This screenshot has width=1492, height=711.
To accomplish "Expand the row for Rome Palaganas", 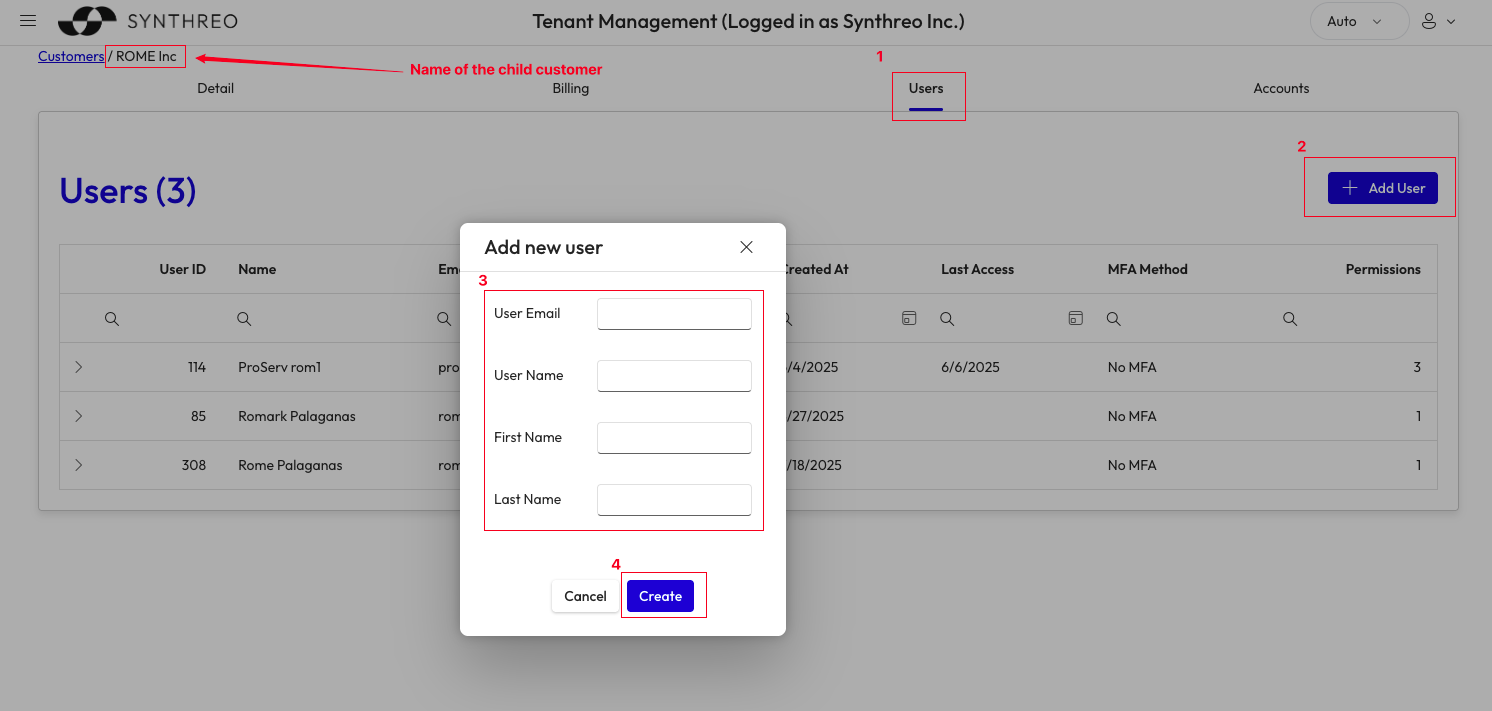I will coord(78,465).
